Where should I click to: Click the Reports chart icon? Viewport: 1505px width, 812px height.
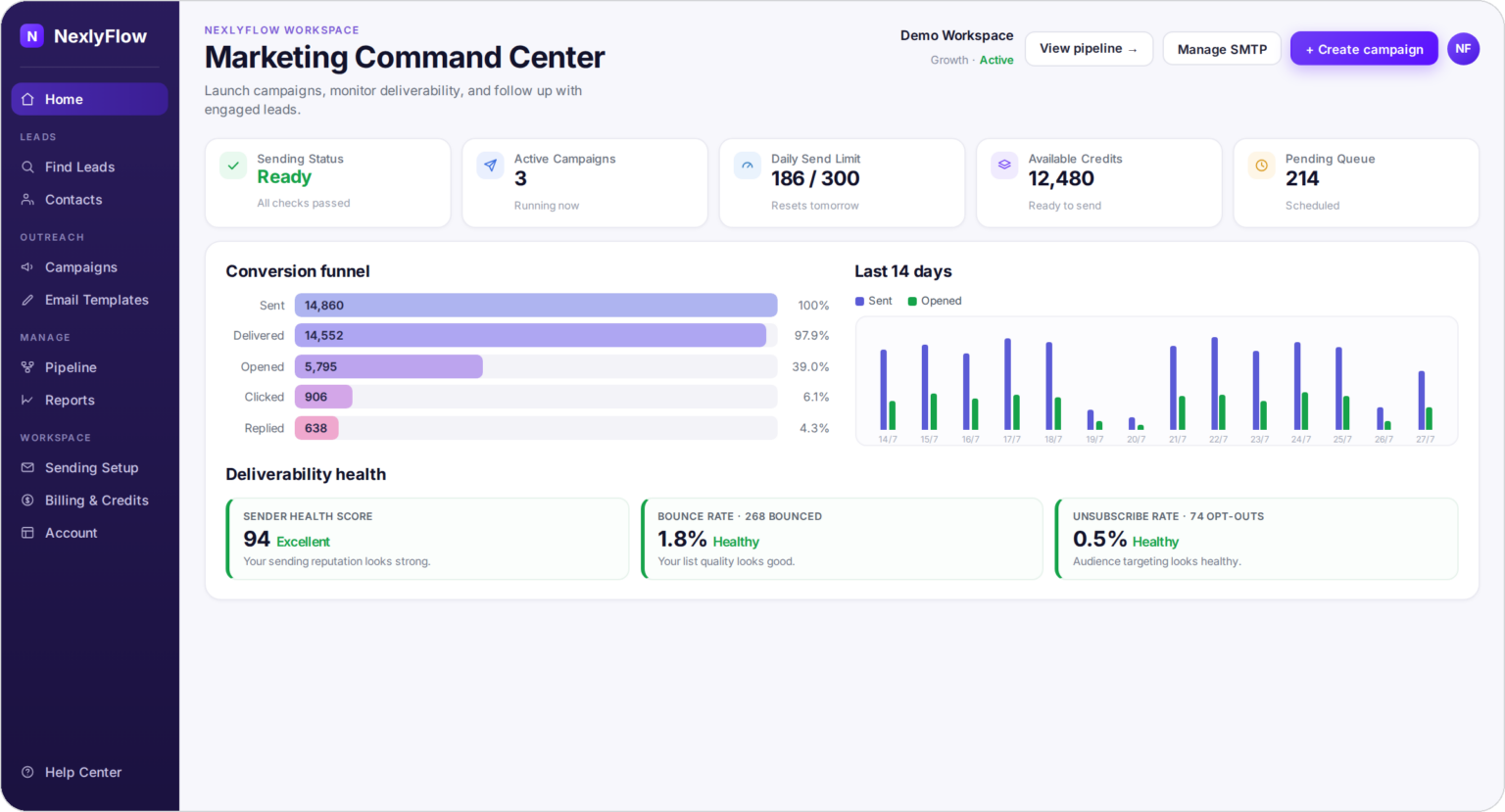27,400
